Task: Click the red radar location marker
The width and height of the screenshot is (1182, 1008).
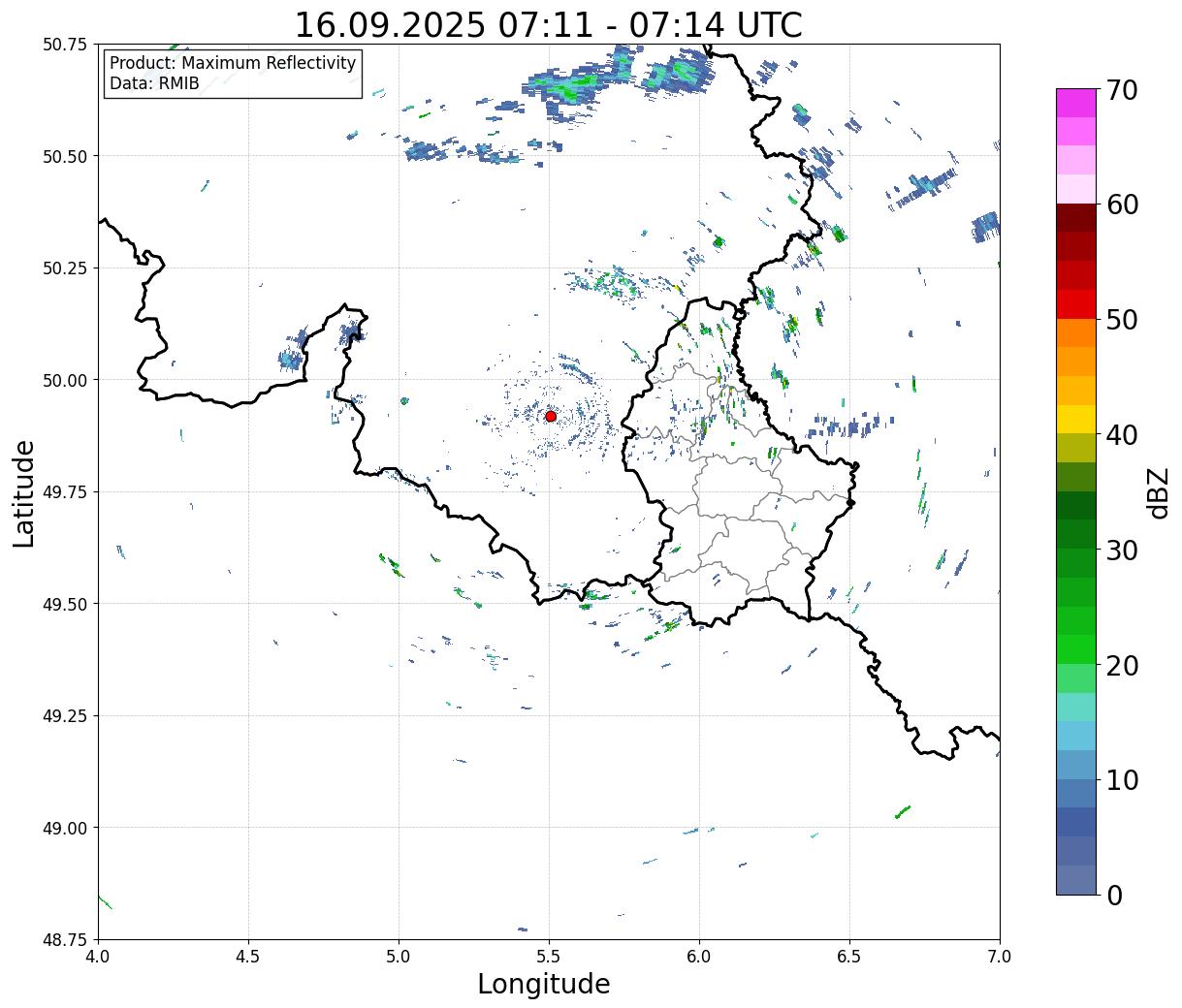Action: pyautogui.click(x=551, y=416)
